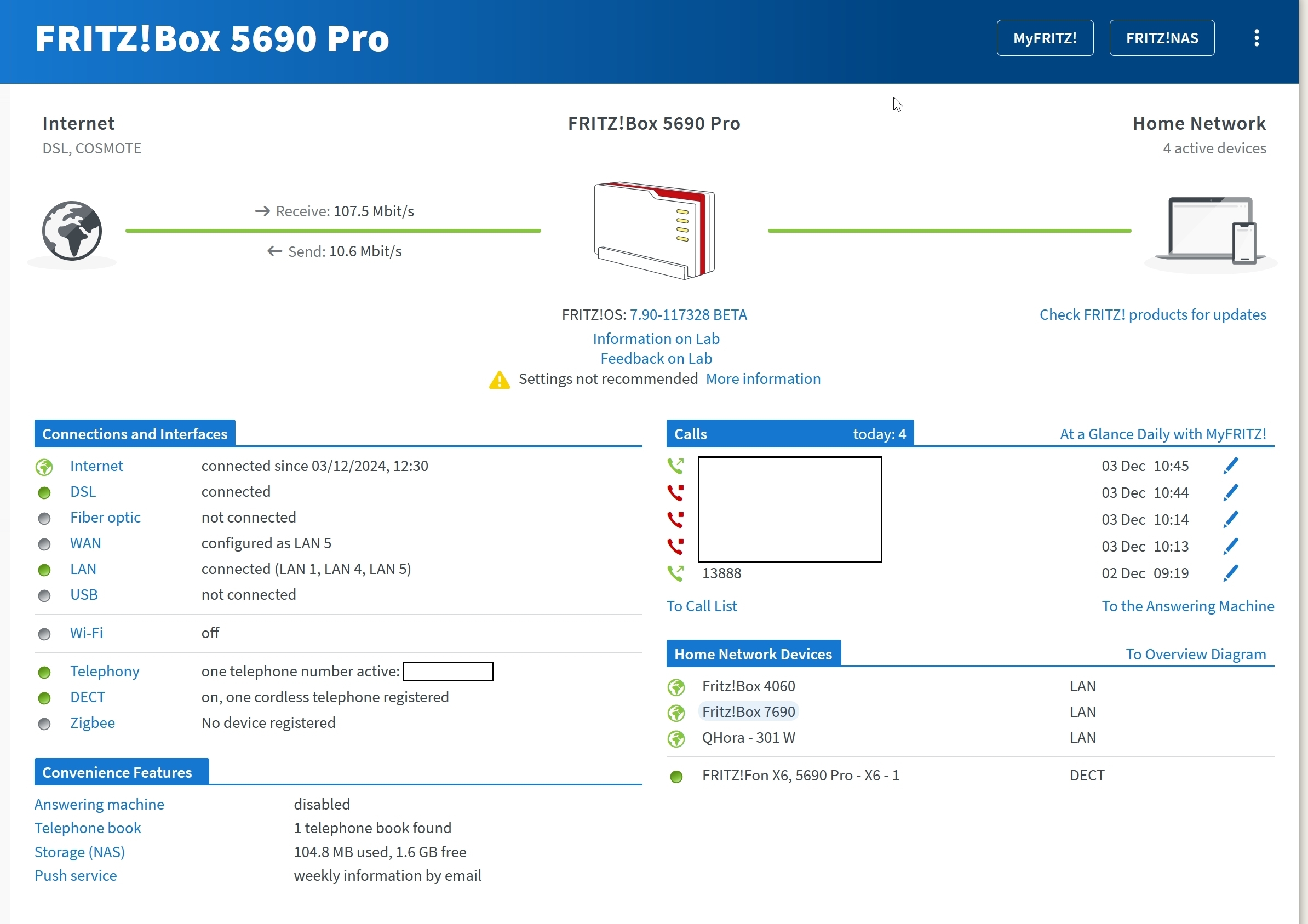Click the FRITZ!Box 5690 Pro device image
The height and width of the screenshot is (924, 1308).
click(654, 231)
